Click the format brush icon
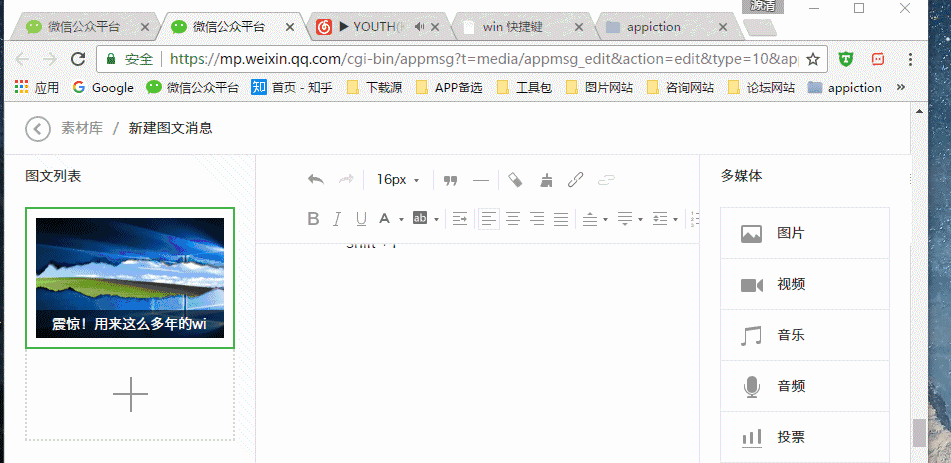 pyautogui.click(x=545, y=180)
